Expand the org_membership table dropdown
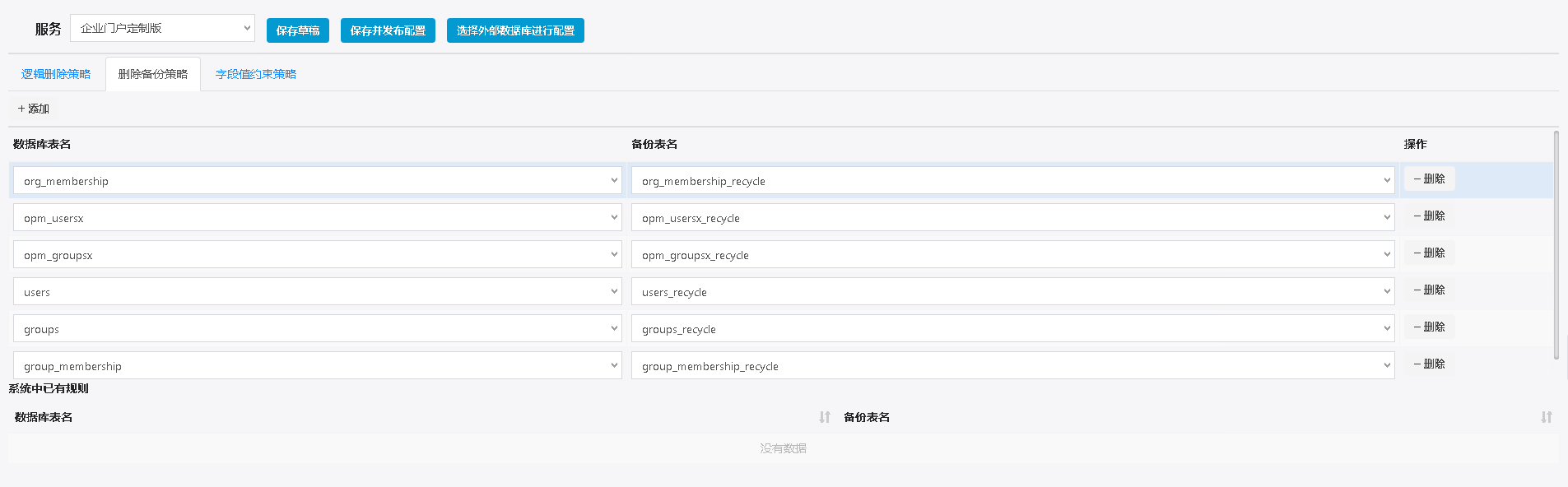1568x487 pixels. [317, 181]
